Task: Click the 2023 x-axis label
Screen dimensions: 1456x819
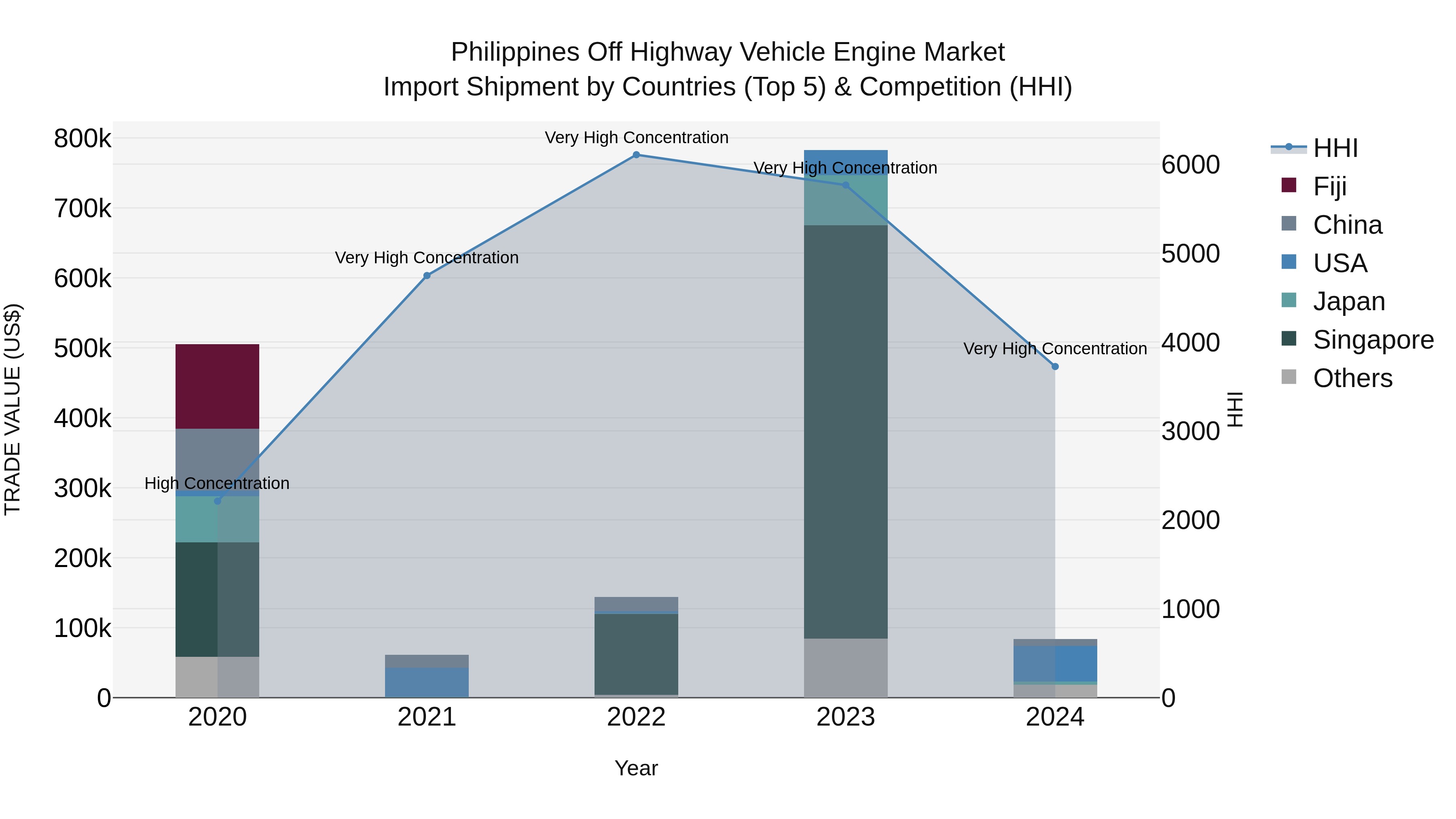Action: point(846,717)
